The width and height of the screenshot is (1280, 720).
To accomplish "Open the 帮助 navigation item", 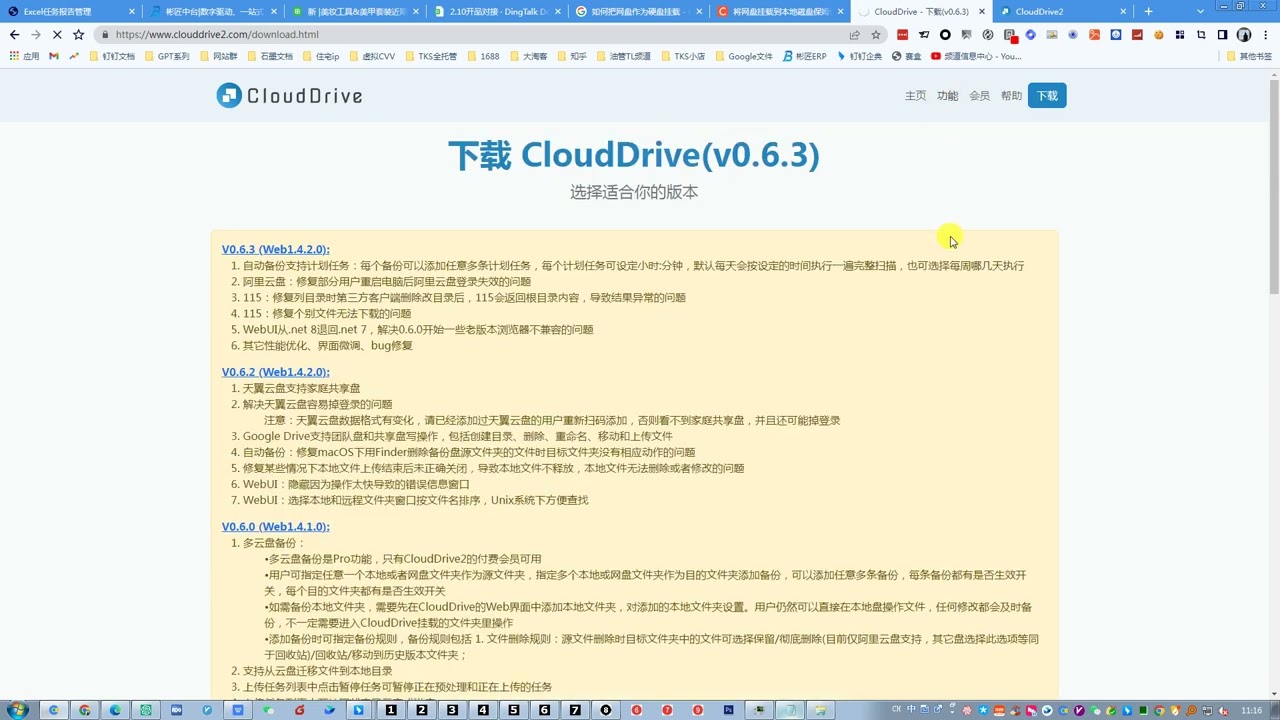I will pos(1011,96).
